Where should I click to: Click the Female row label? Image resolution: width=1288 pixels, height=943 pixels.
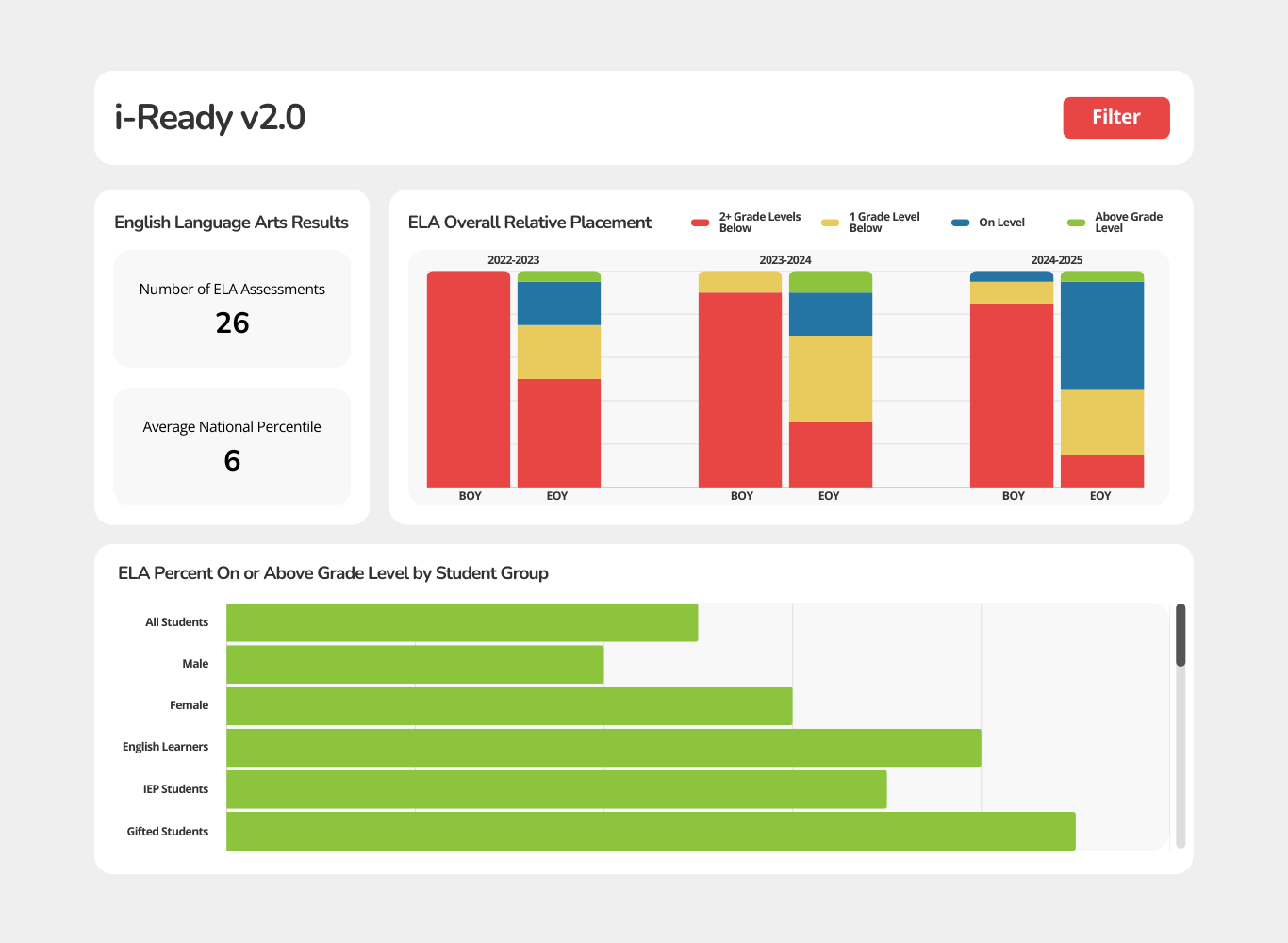click(x=189, y=705)
